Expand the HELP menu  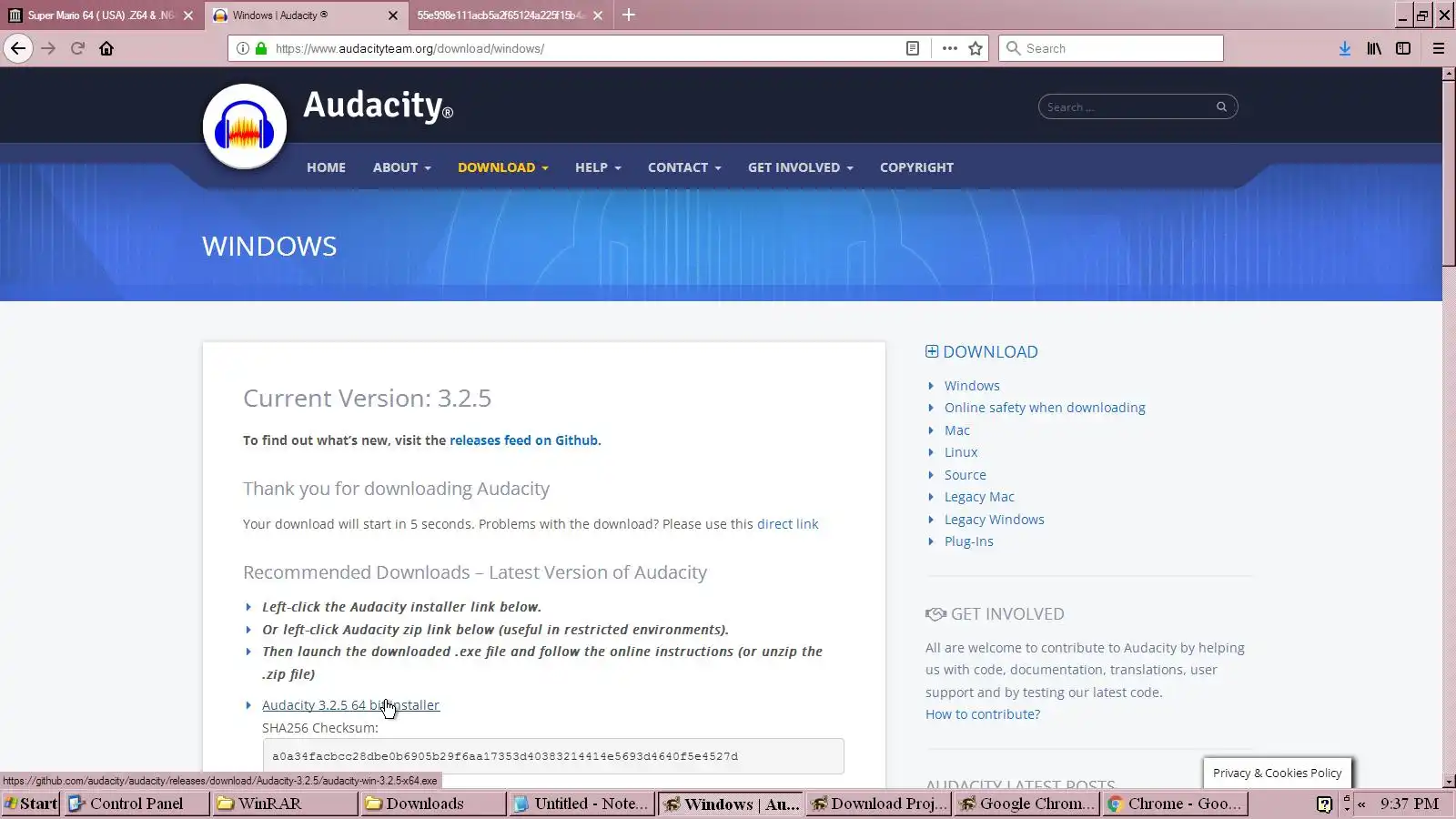(598, 167)
